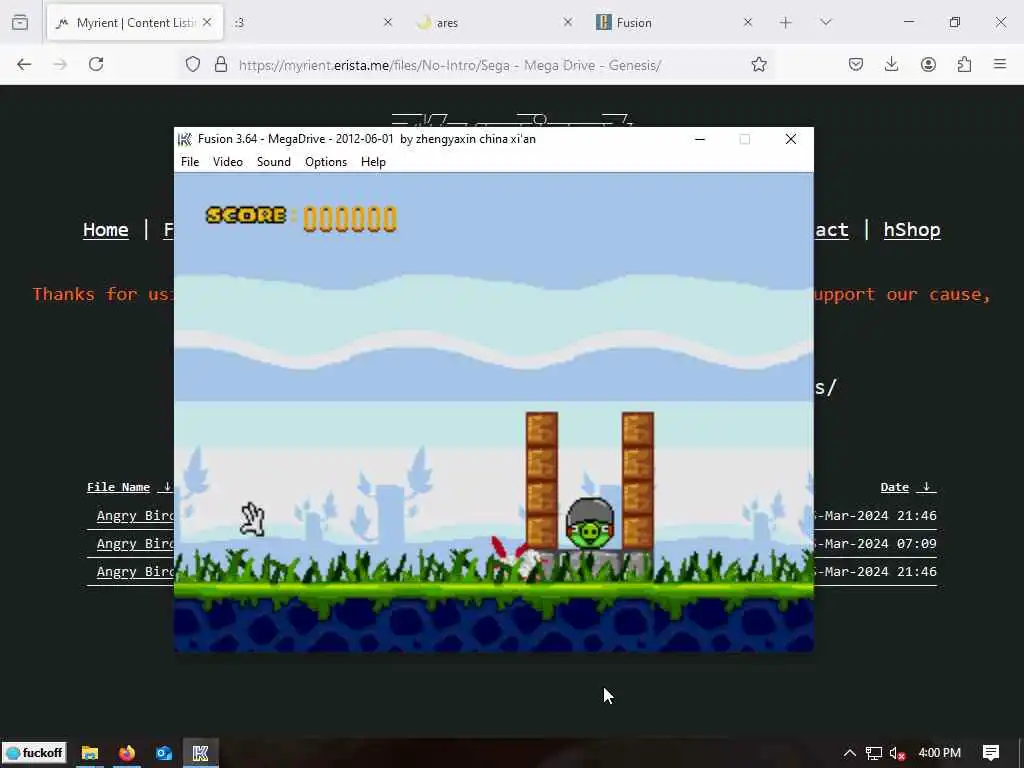
Task: Open the Sound menu in Fusion
Action: click(274, 162)
